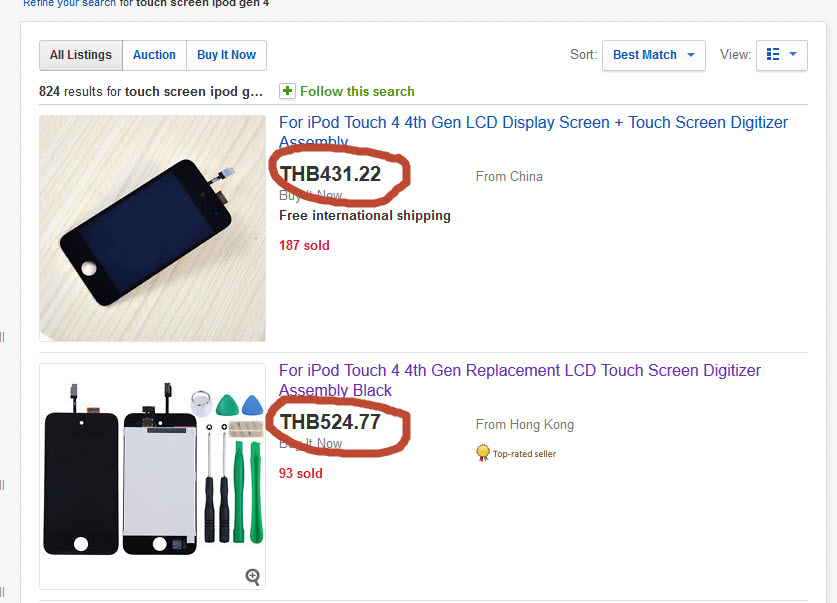The image size is (837, 603).
Task: Click the first listing's black screen thumbnail
Action: (152, 229)
